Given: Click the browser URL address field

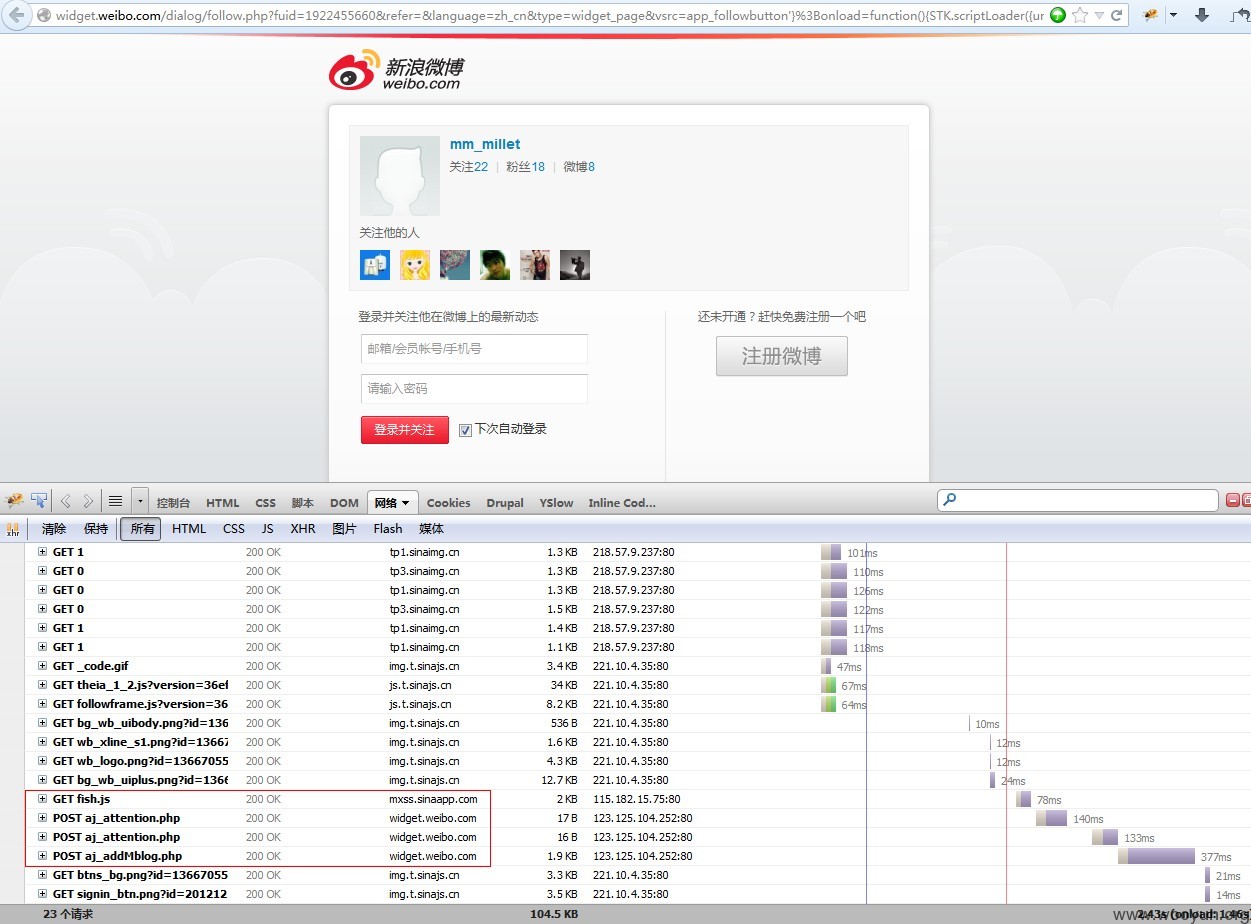Looking at the screenshot, I should pyautogui.click(x=548, y=16).
